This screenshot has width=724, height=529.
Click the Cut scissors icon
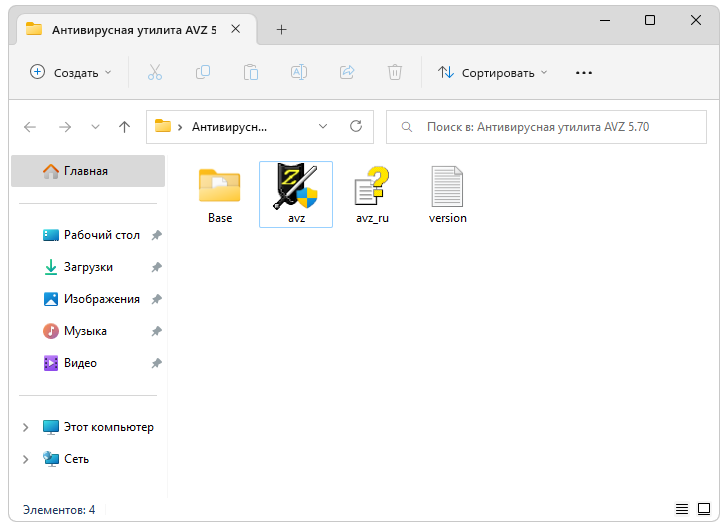click(155, 72)
